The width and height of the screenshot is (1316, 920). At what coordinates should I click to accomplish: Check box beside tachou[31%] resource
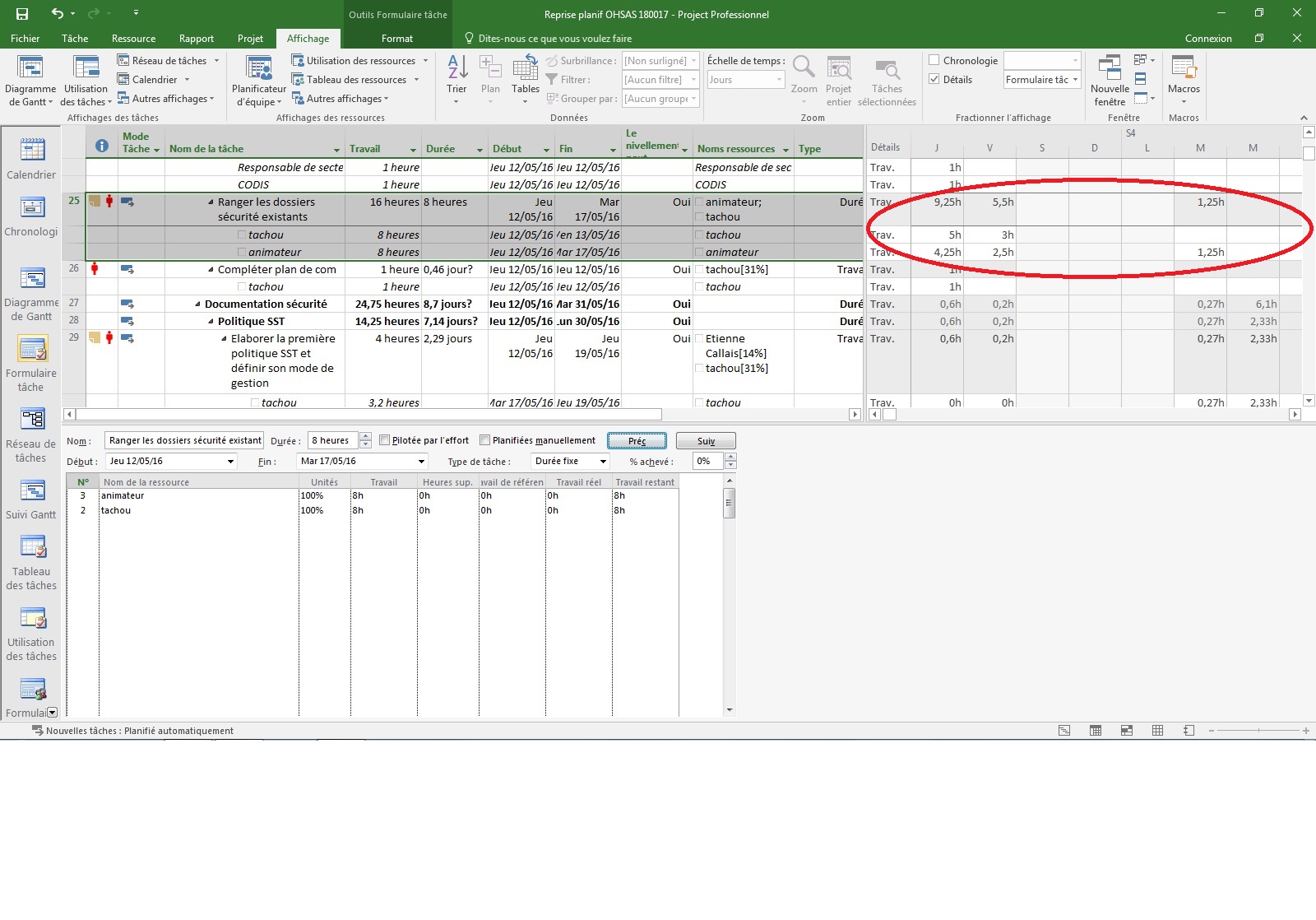tap(699, 270)
